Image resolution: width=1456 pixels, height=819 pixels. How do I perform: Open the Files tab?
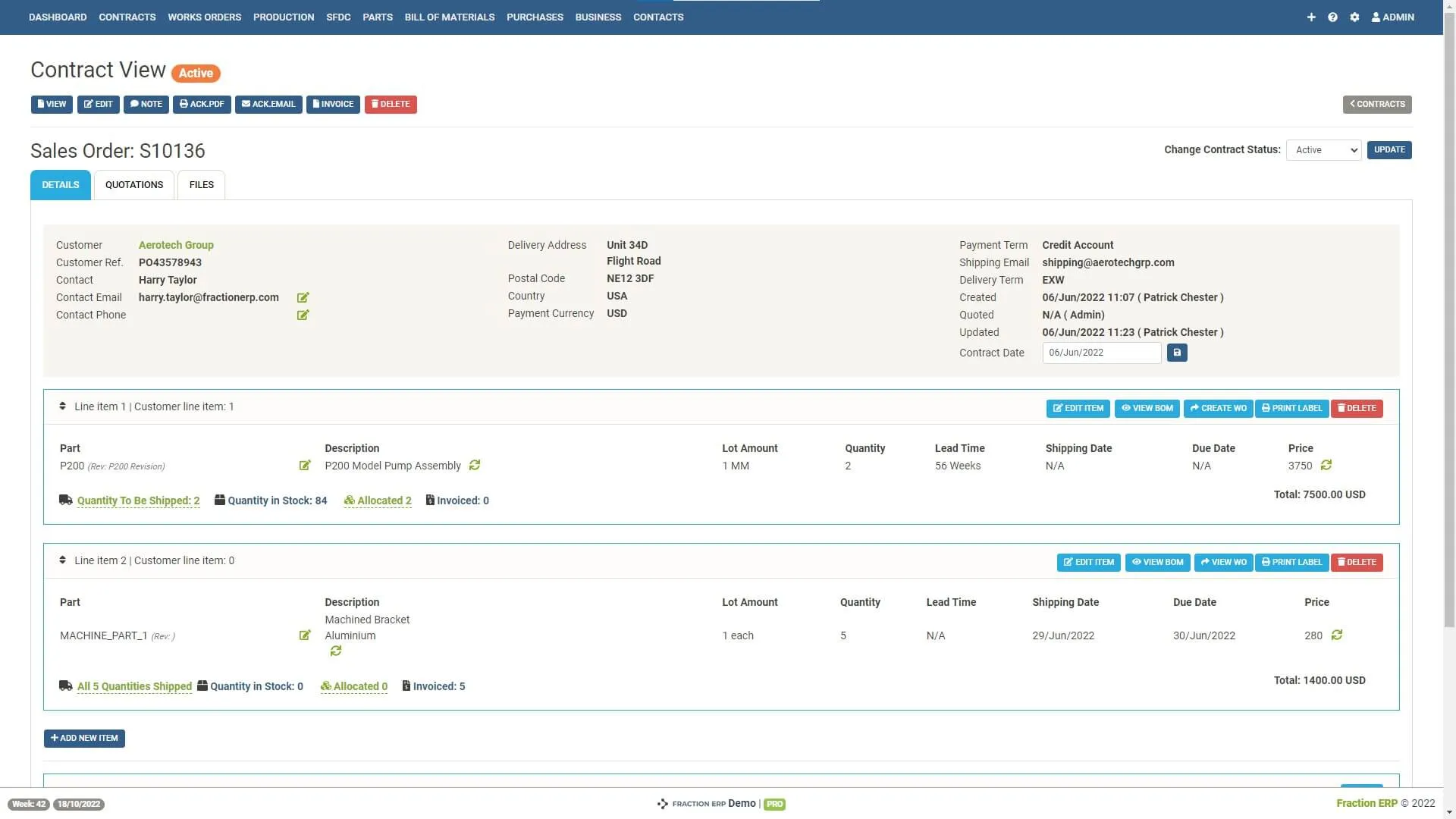tap(201, 185)
